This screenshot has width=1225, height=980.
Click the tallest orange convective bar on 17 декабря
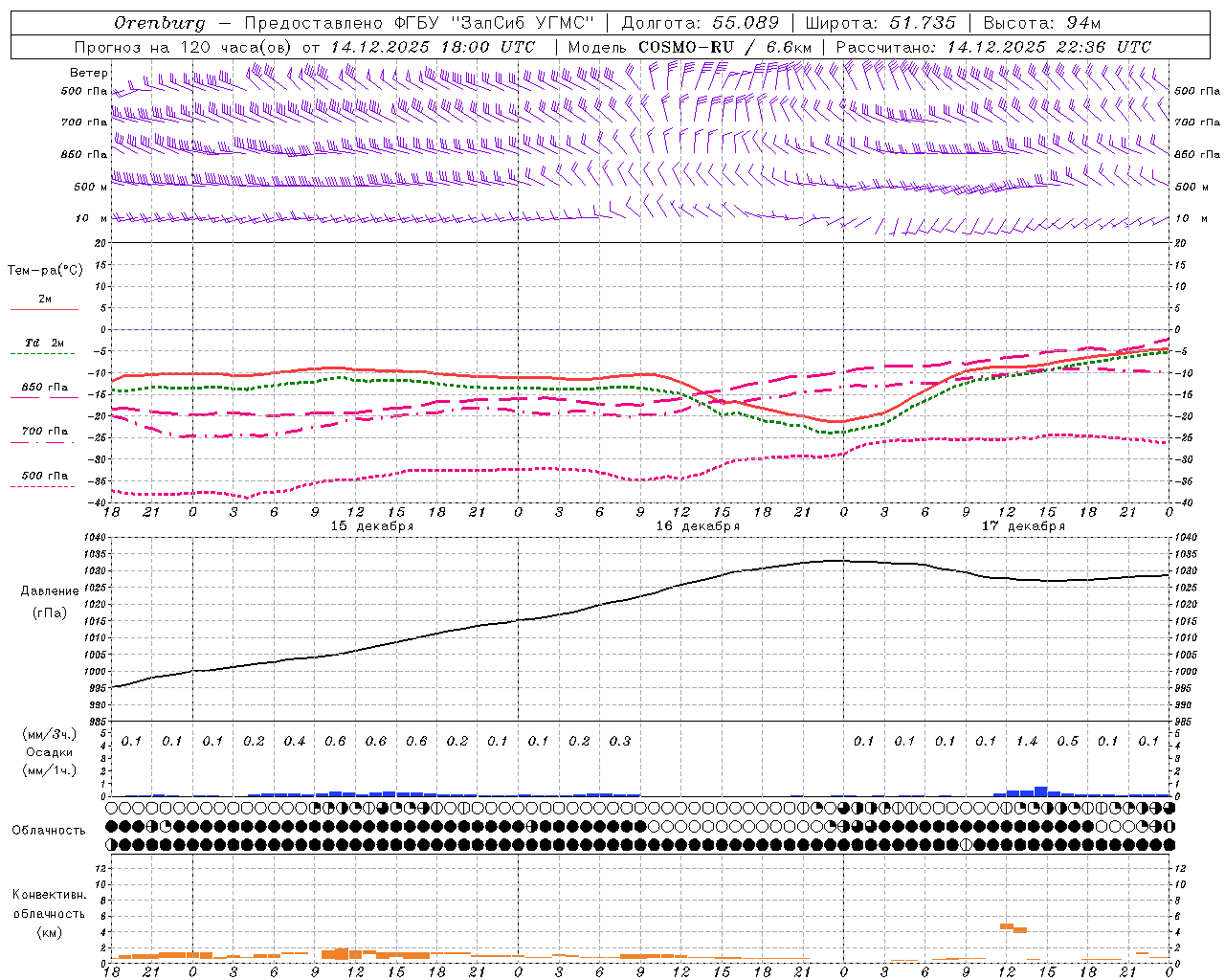[1007, 926]
